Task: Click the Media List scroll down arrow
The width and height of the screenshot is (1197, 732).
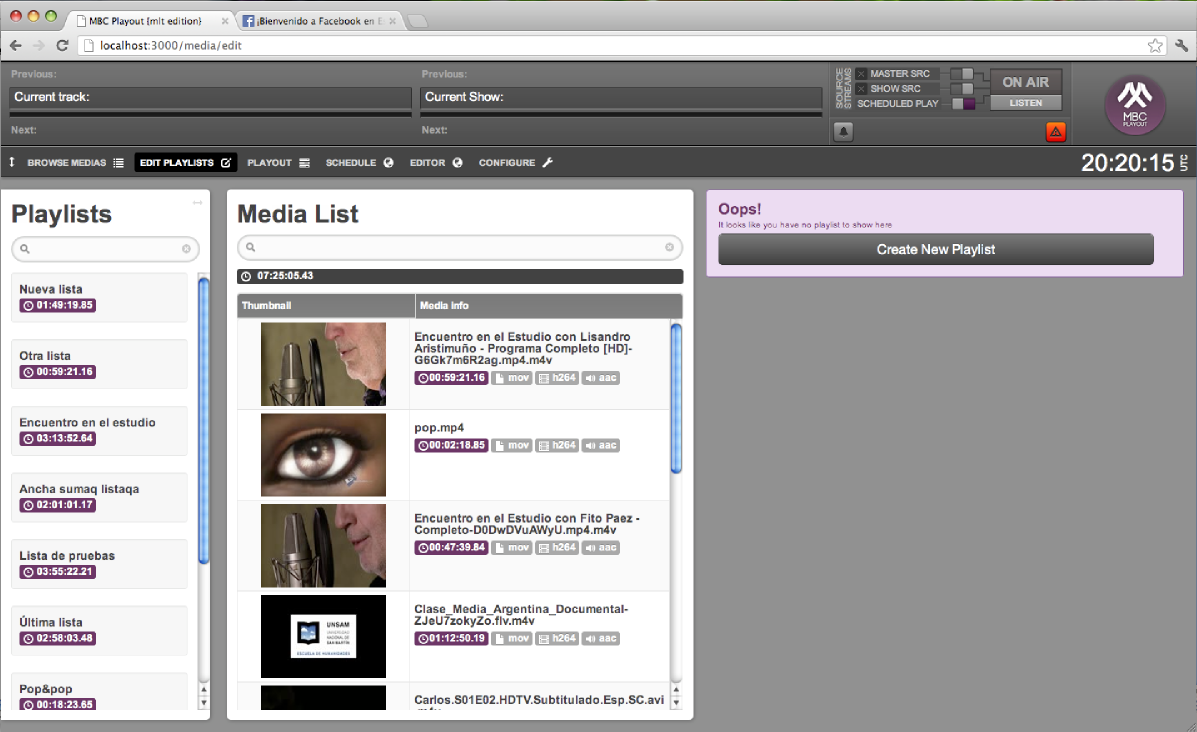Action: (x=676, y=702)
